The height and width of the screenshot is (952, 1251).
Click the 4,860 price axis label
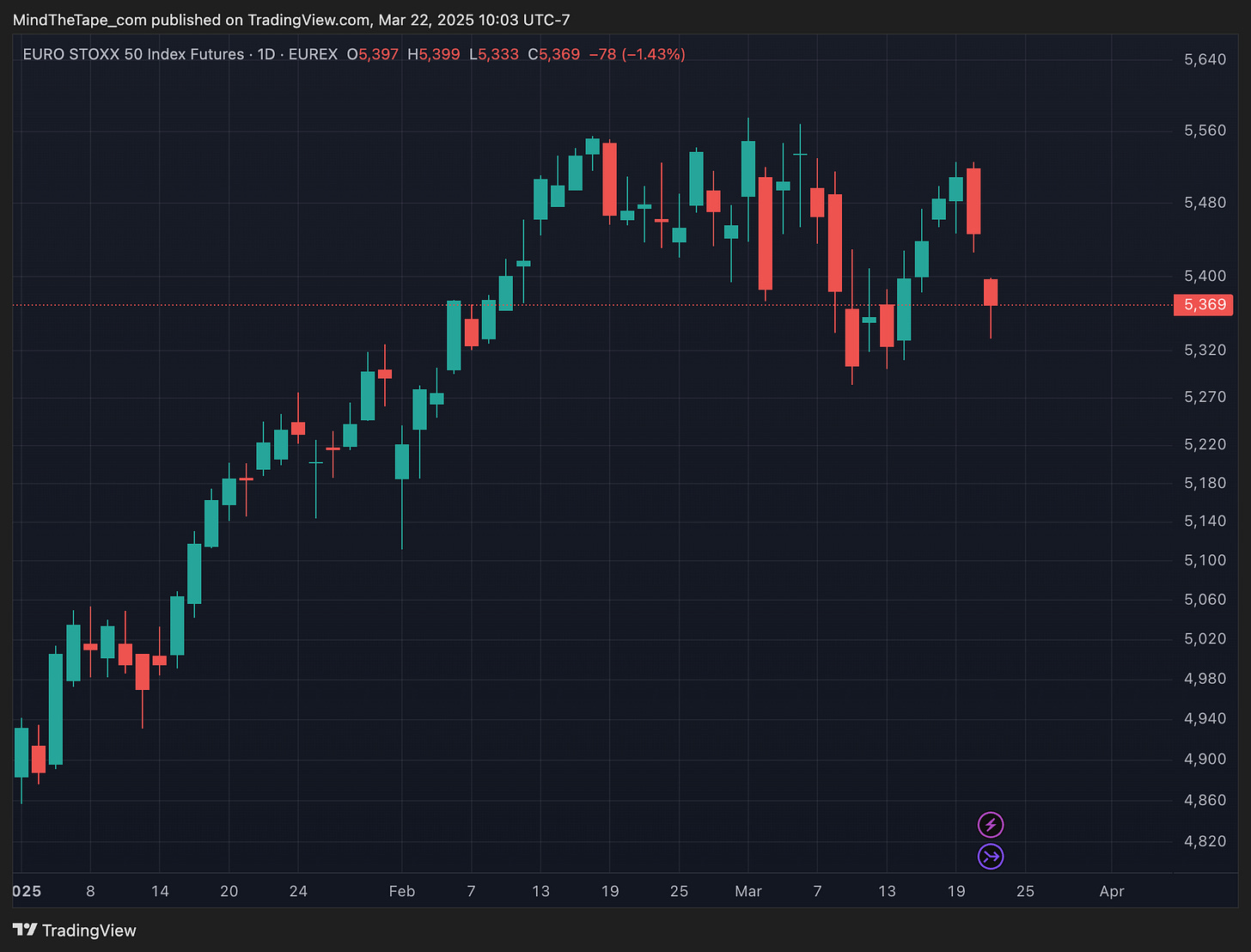(1205, 800)
